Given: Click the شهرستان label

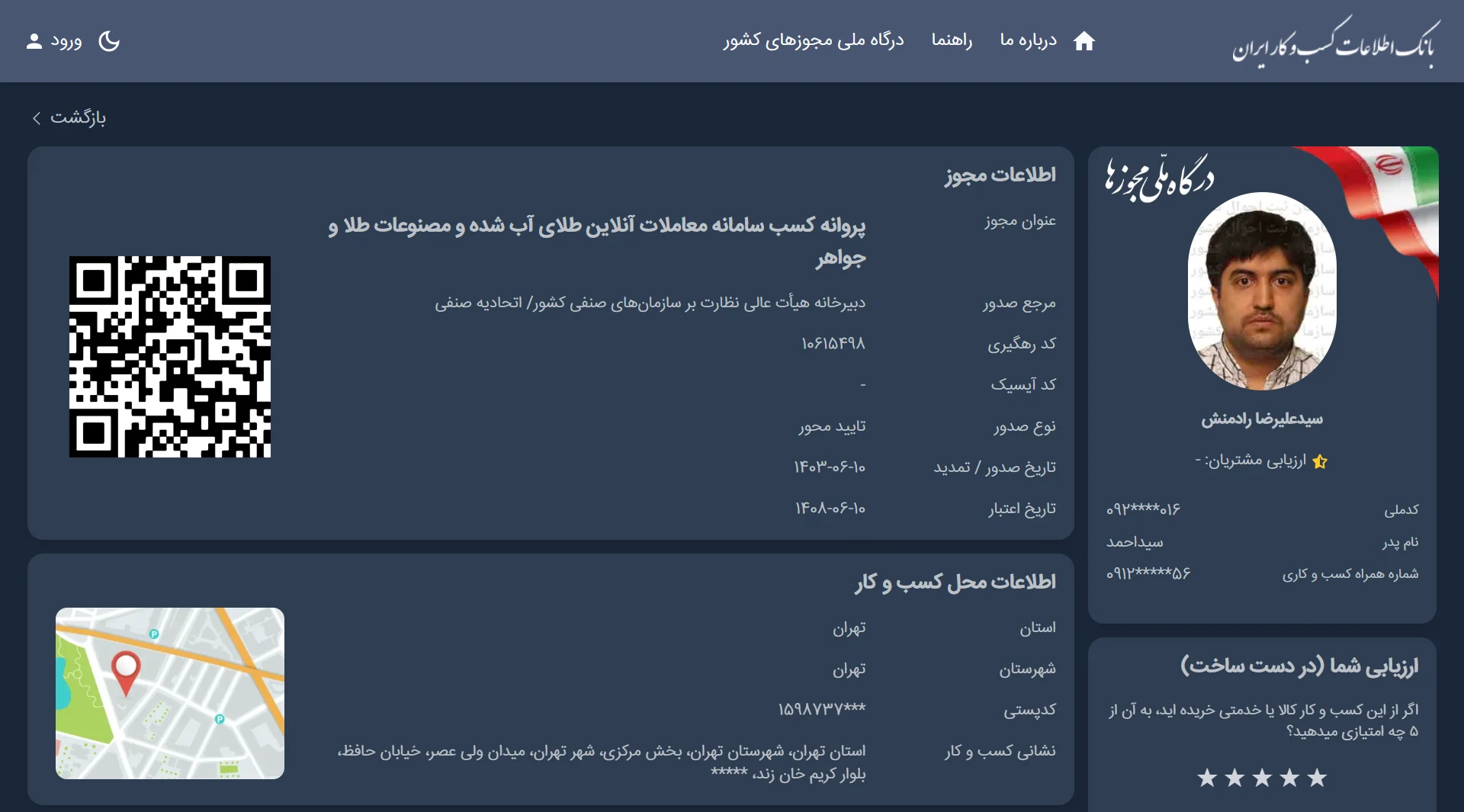Looking at the screenshot, I should [1028, 669].
